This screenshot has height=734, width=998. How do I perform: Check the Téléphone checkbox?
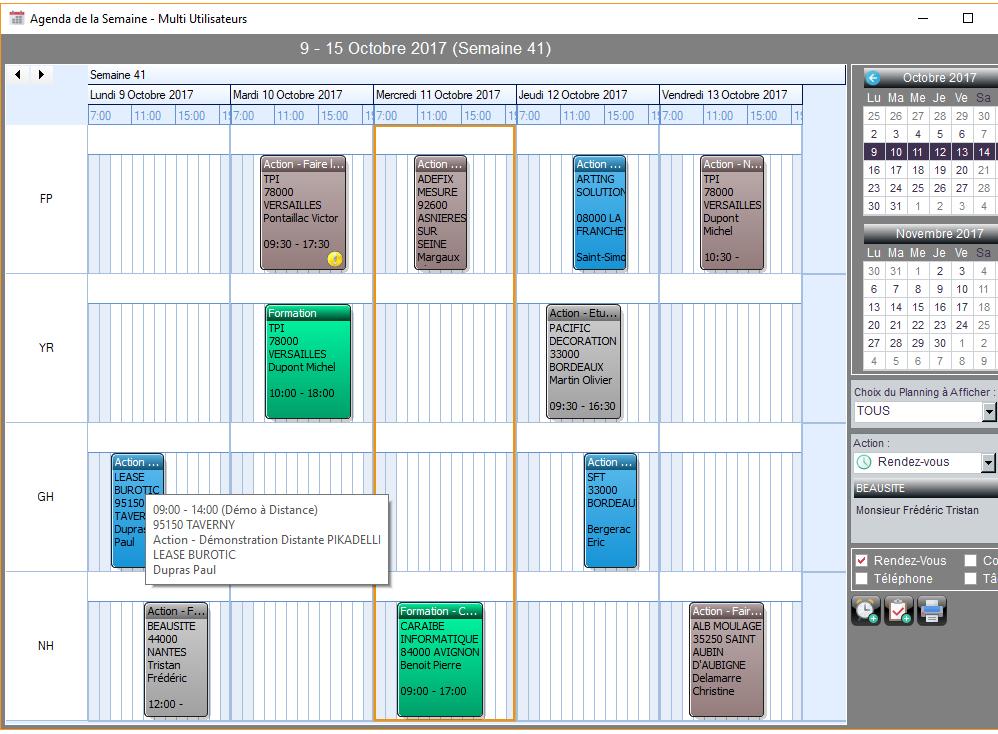tap(862, 578)
